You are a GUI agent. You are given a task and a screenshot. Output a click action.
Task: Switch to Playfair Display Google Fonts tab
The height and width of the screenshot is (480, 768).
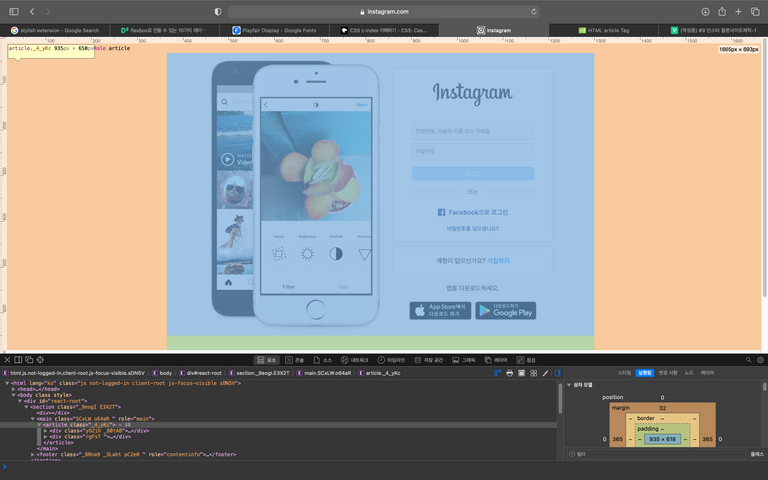coord(274,30)
